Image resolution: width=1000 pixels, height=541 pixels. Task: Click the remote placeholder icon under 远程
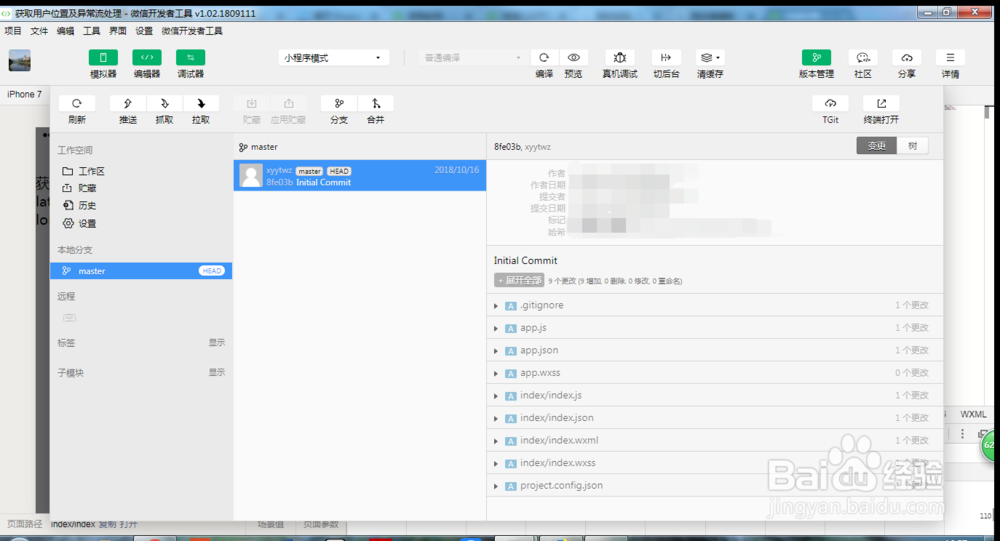click(x=69, y=318)
